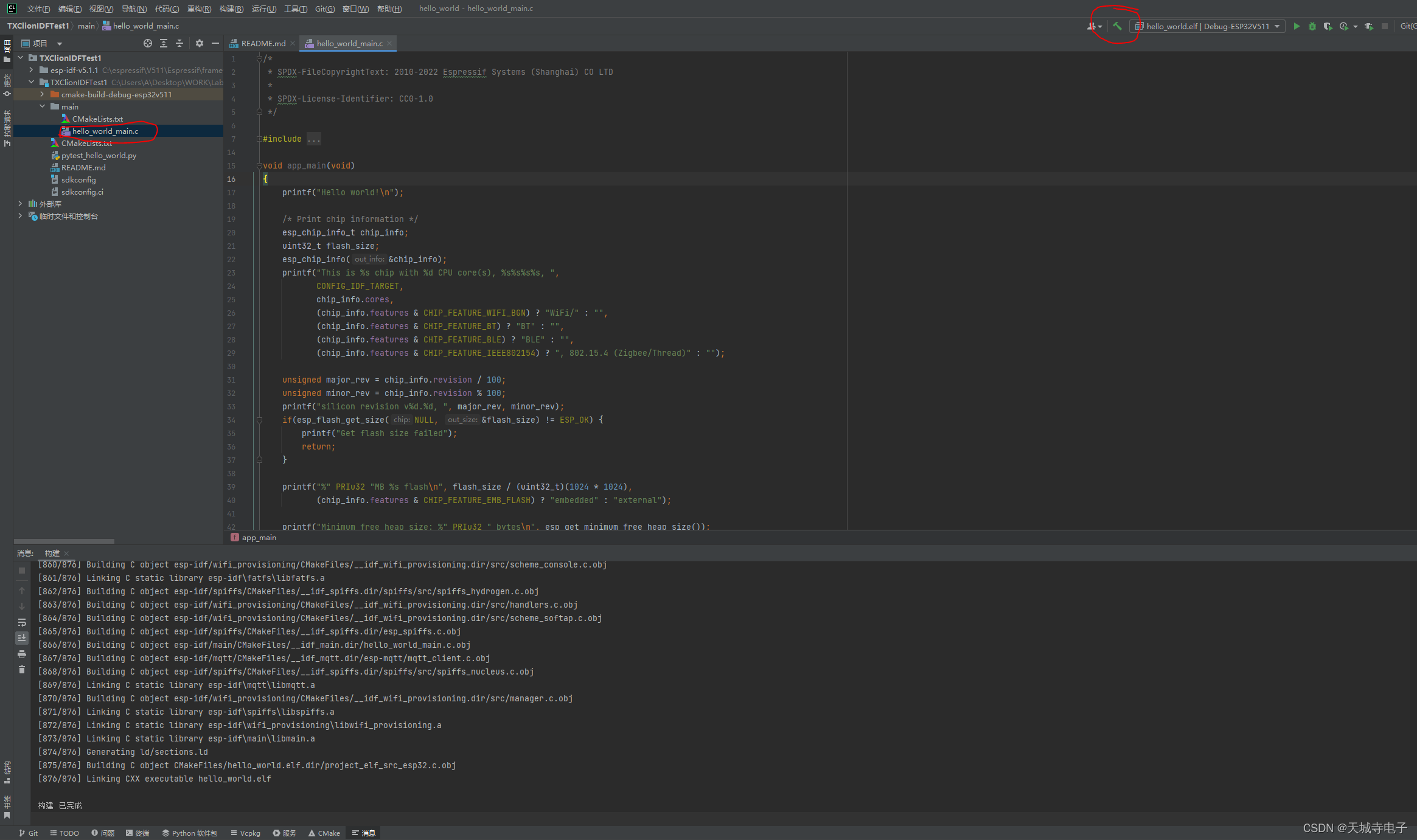1417x840 pixels.
Task: Open 提交 commit side panel
Action: (7, 85)
